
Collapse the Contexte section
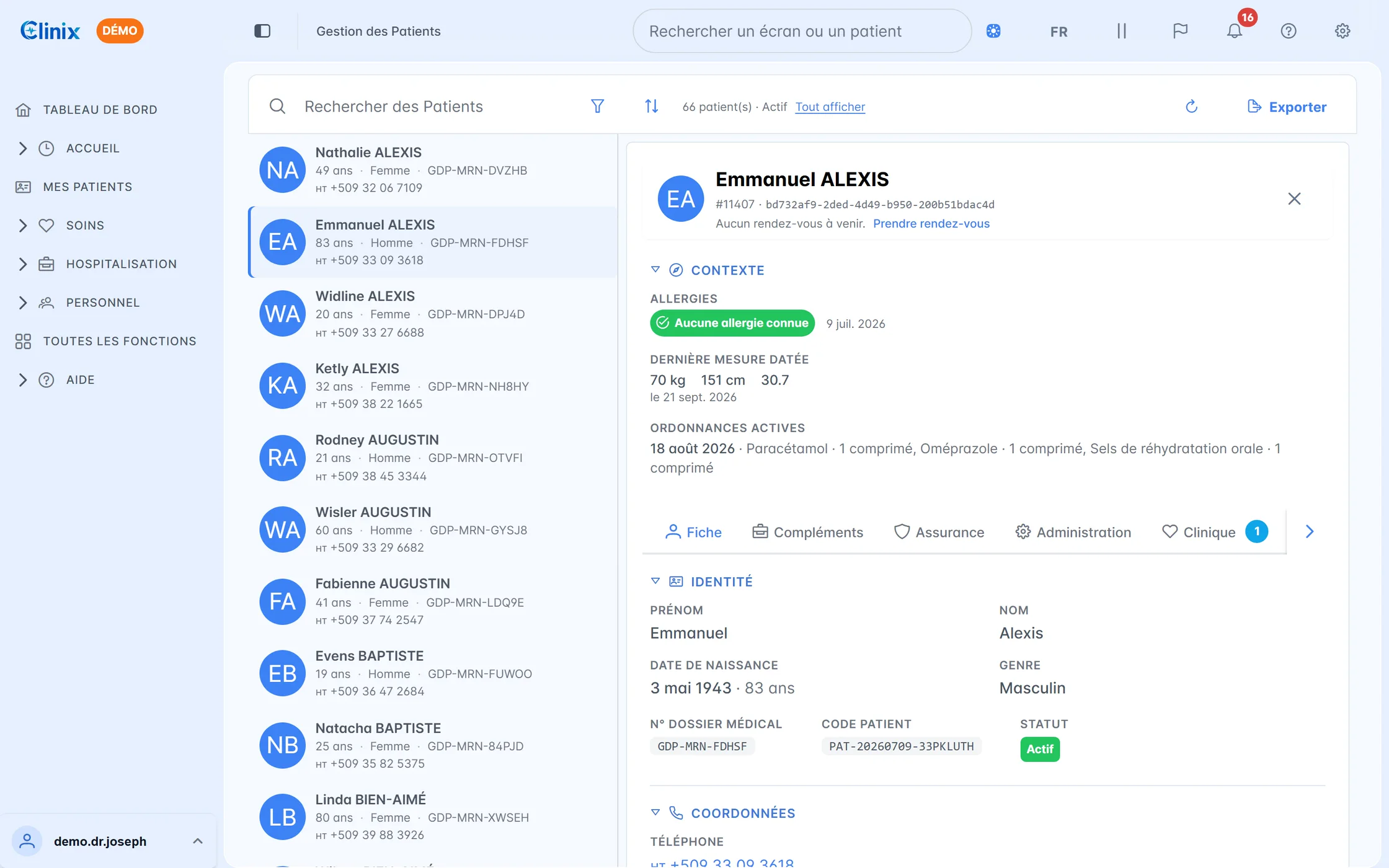tap(655, 270)
